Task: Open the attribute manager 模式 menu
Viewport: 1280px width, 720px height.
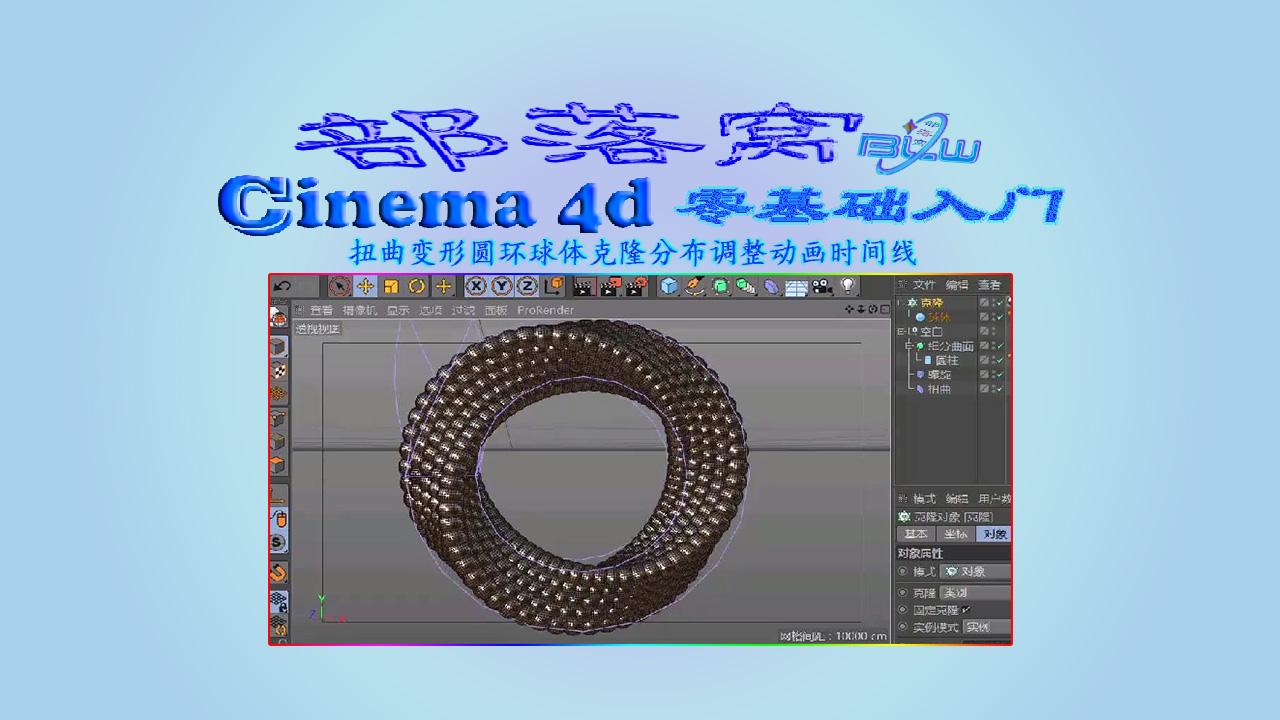Action: tap(924, 498)
